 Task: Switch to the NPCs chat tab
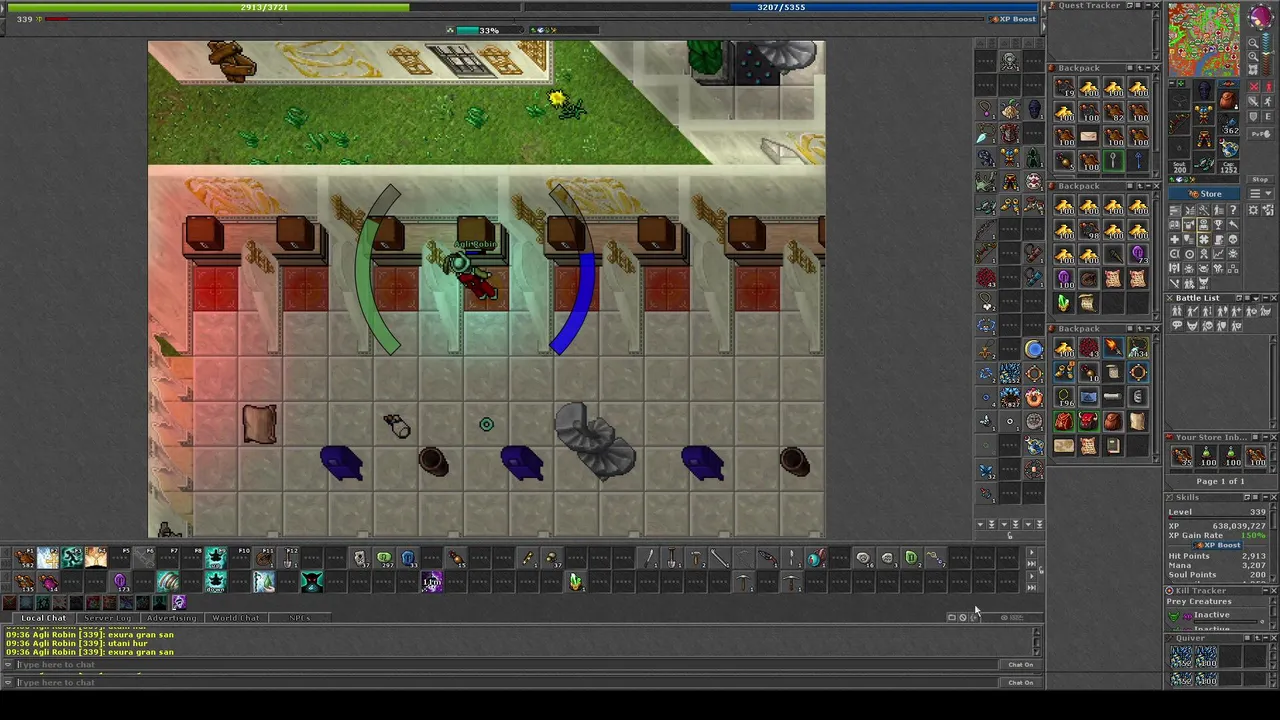[x=299, y=618]
